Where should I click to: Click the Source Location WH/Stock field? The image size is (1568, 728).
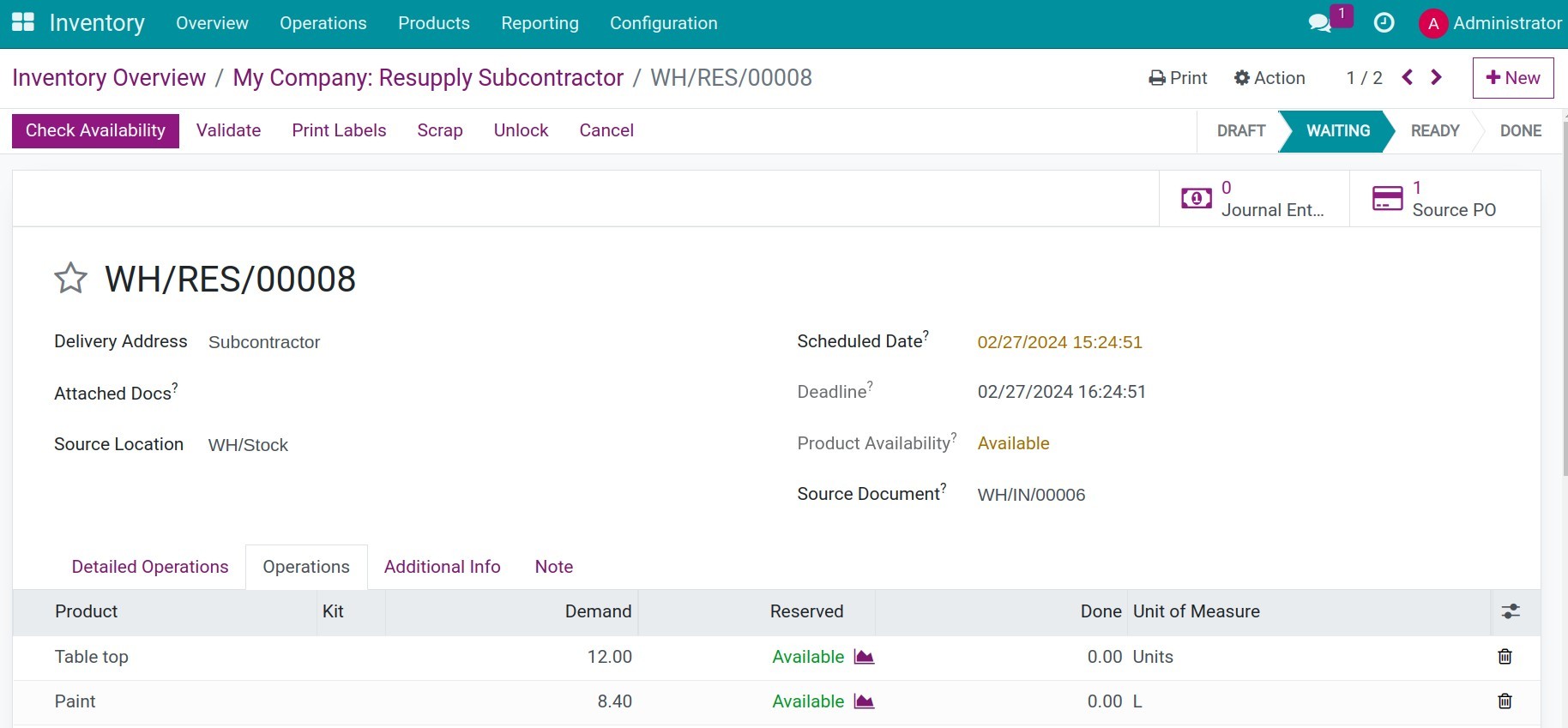[248, 445]
